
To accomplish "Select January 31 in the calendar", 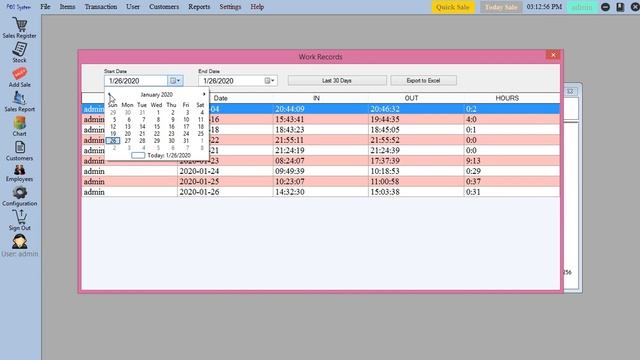I will (x=186, y=141).
